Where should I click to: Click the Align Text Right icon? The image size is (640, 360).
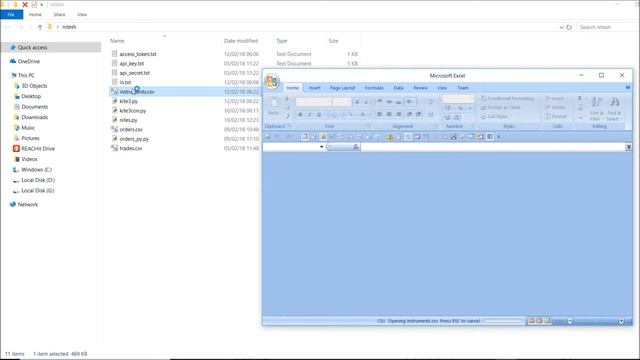point(399,114)
